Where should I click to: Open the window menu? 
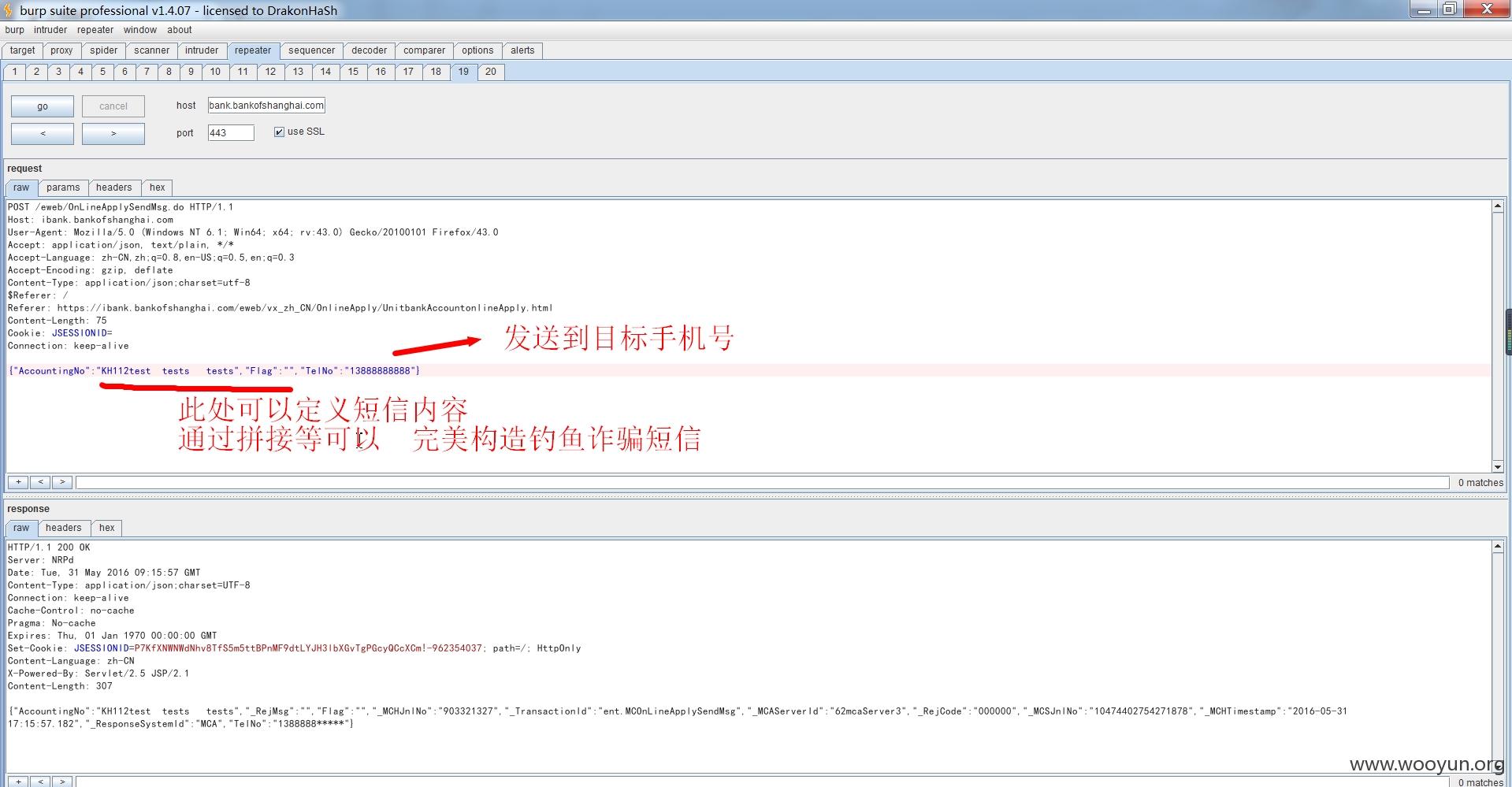pyautogui.click(x=140, y=30)
